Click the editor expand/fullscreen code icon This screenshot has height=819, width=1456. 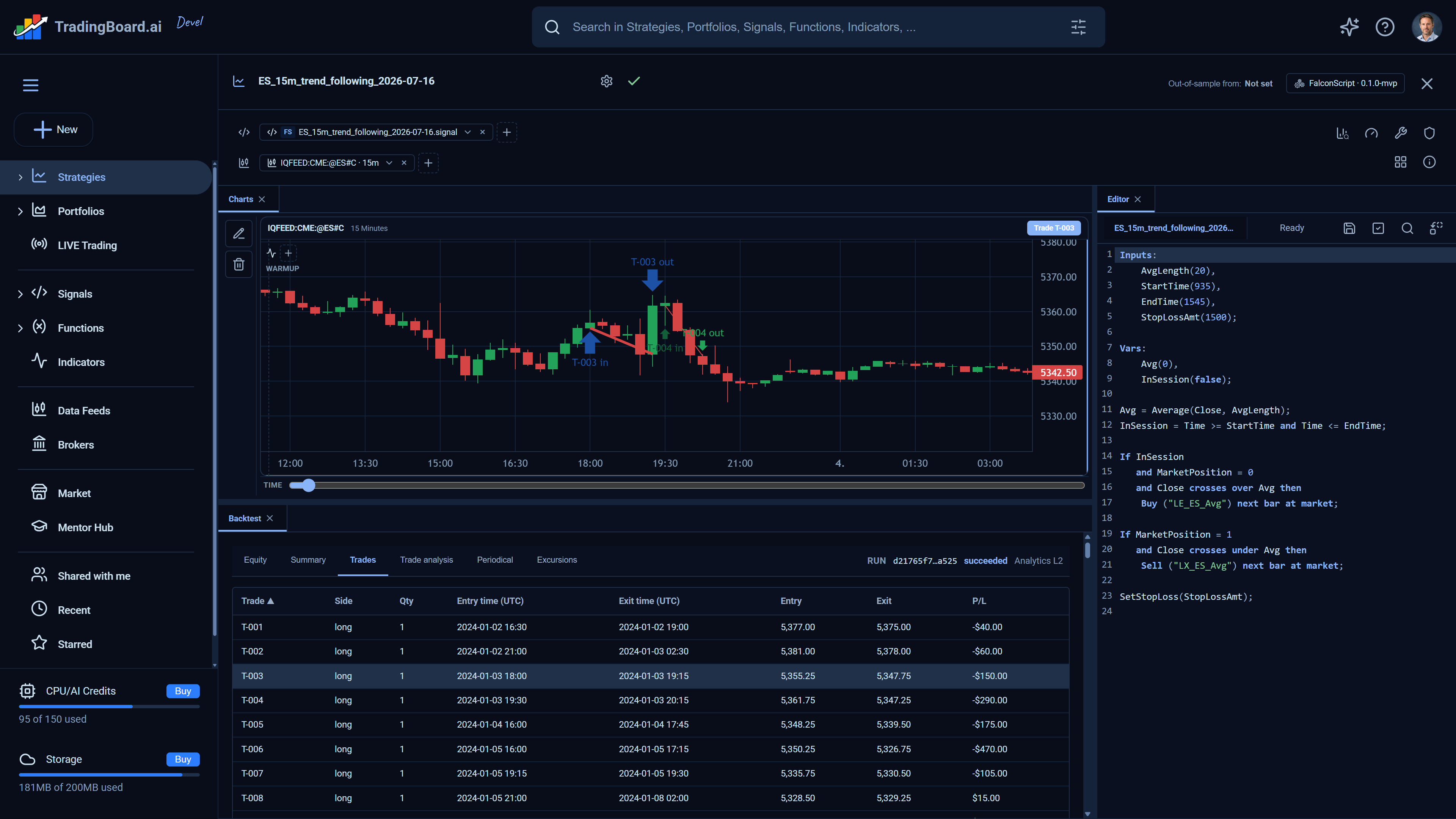[1436, 228]
